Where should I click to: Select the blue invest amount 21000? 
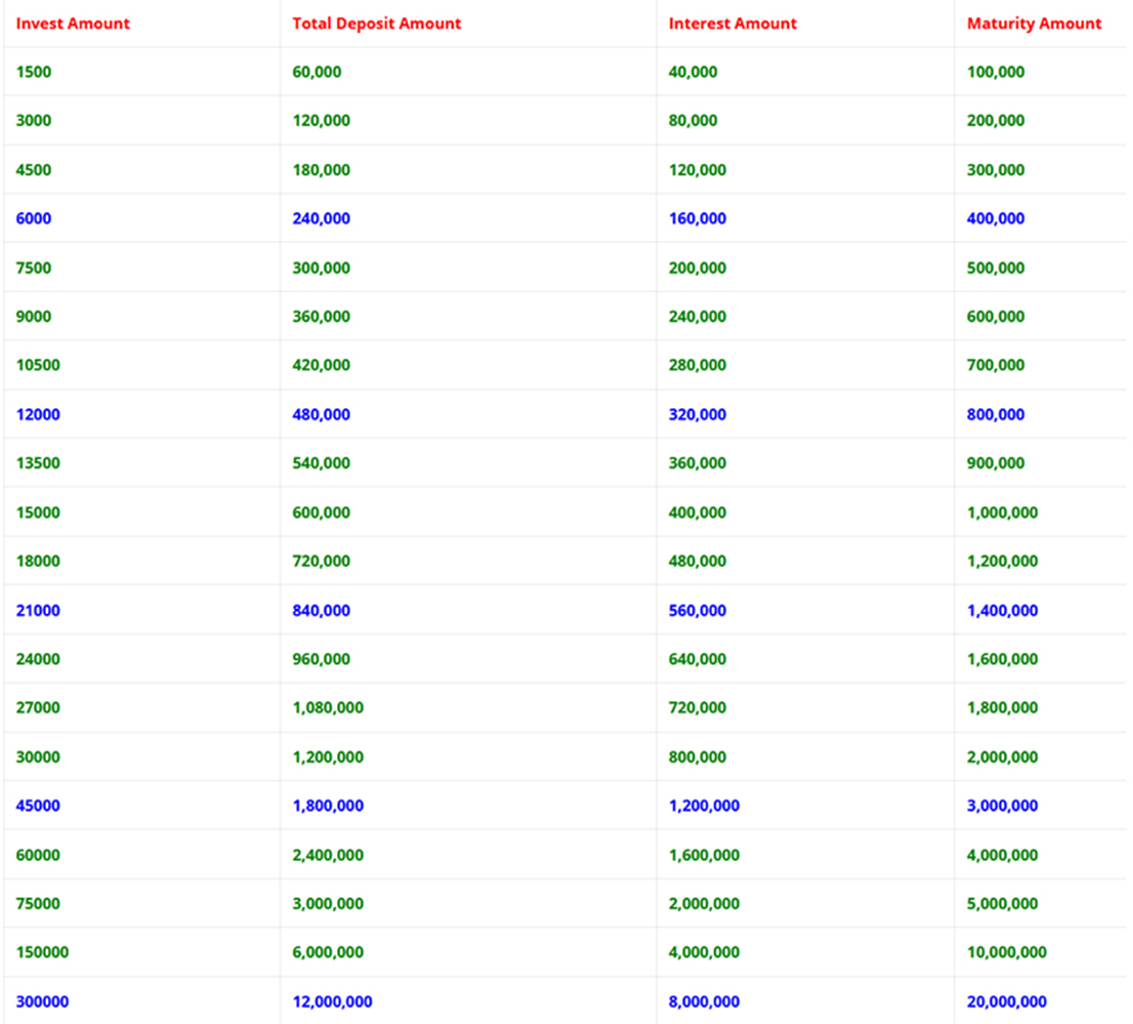click(x=38, y=610)
